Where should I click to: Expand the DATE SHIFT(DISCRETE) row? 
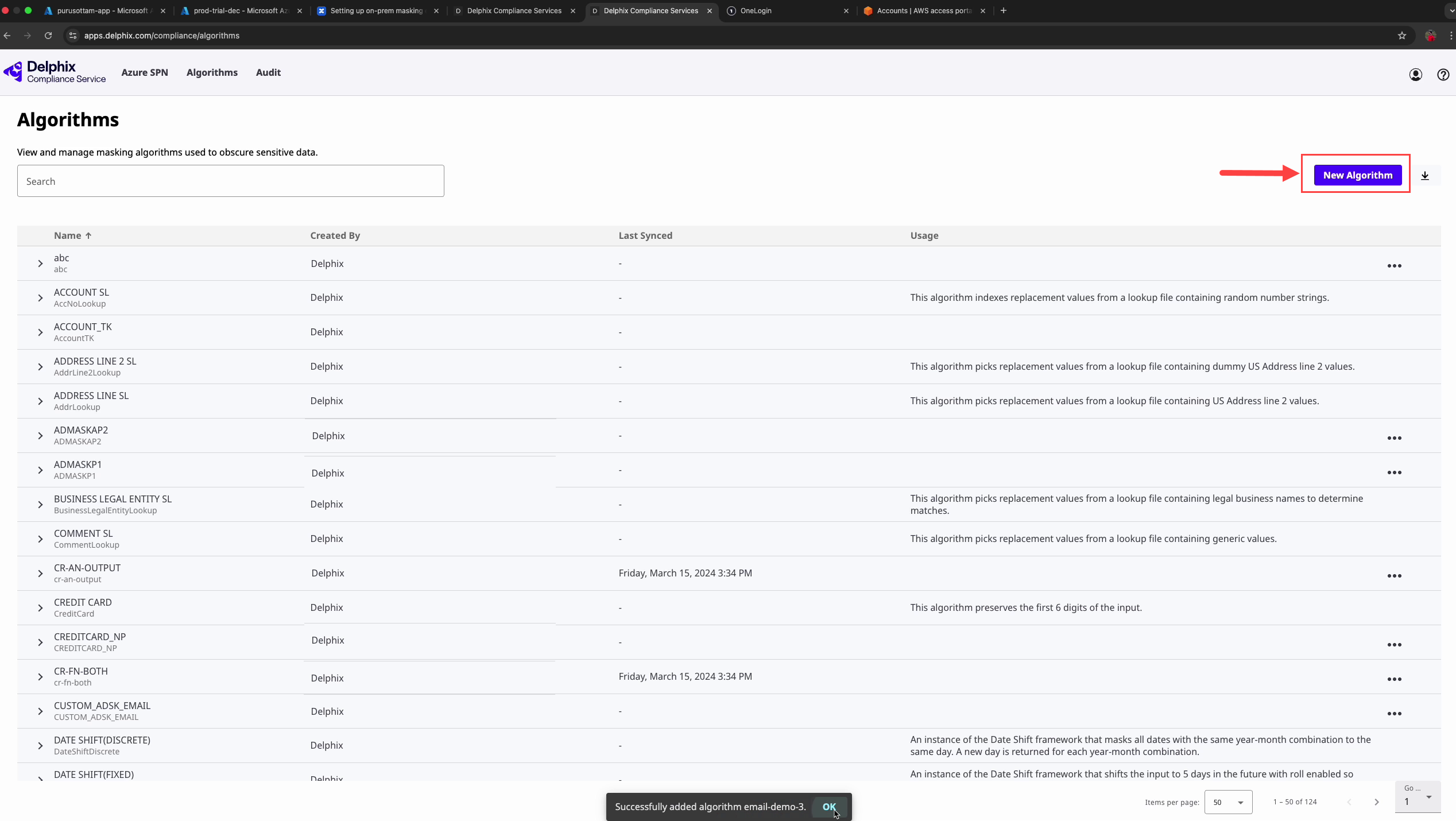coord(40,746)
